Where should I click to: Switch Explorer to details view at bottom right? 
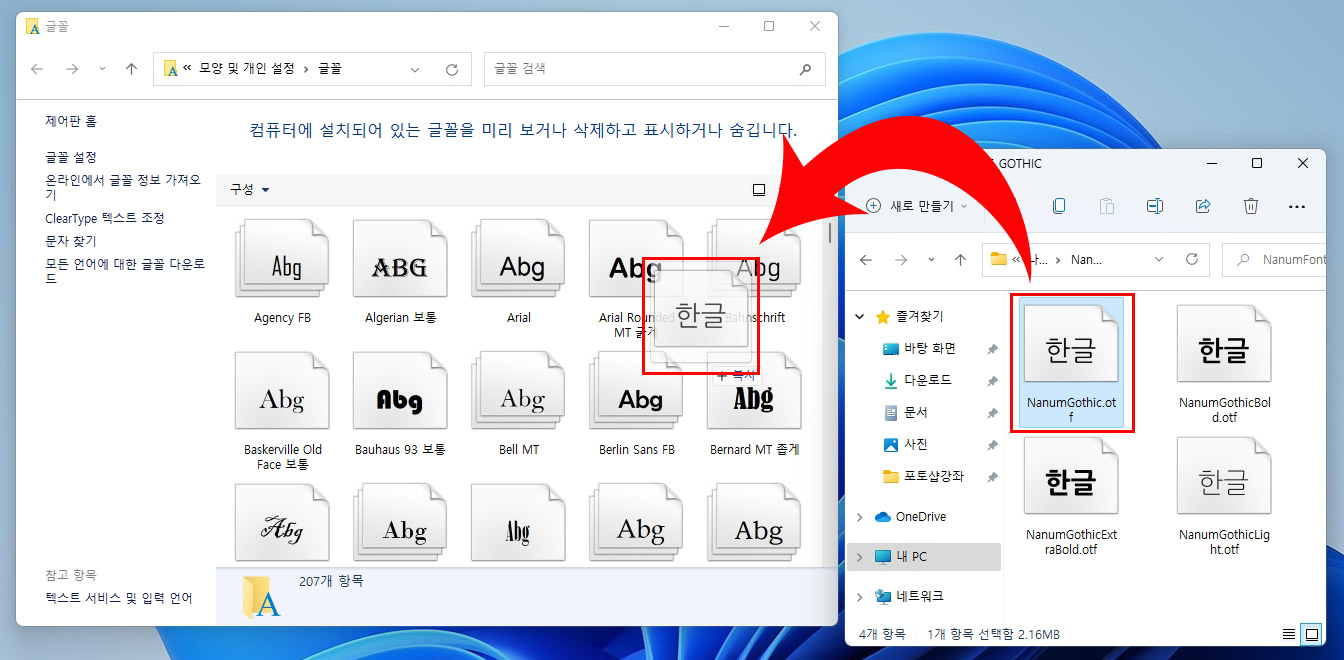(1289, 633)
